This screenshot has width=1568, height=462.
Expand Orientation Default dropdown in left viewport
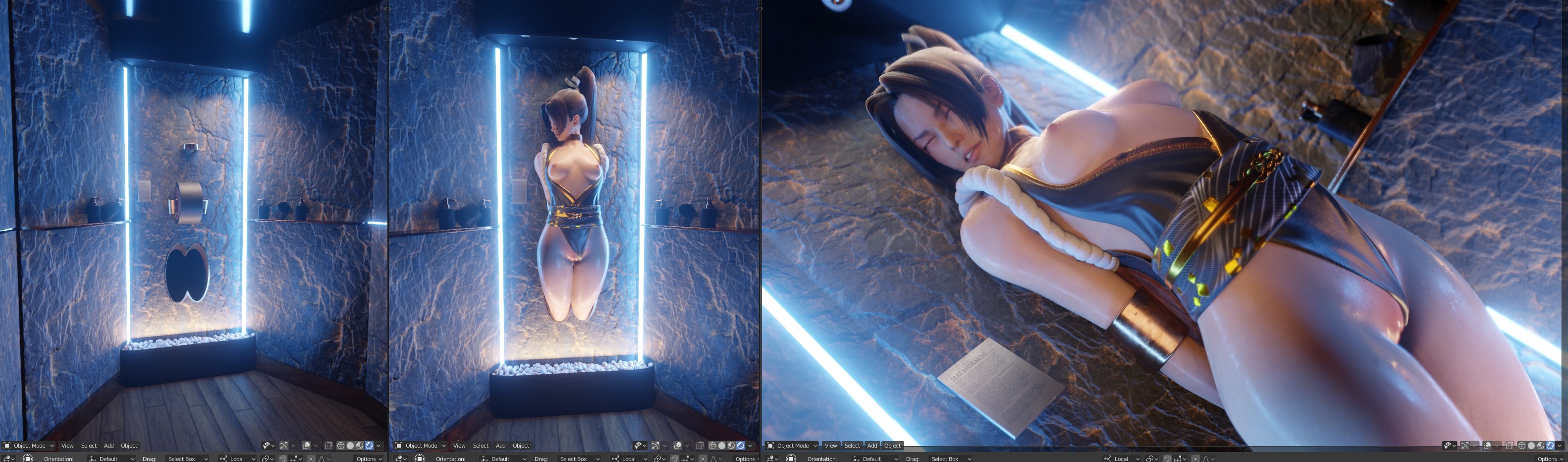(112, 459)
